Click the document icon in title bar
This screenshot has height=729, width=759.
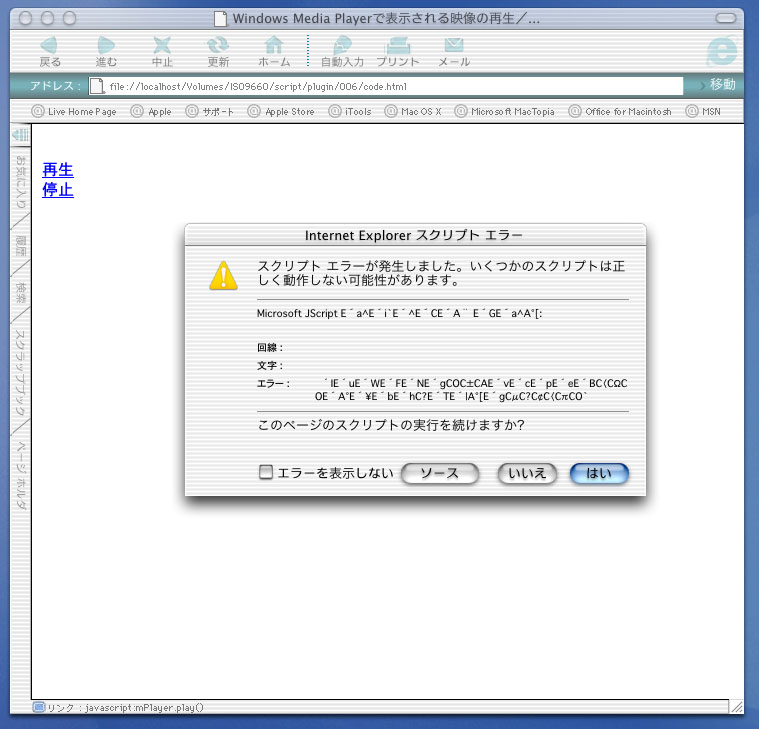point(221,18)
